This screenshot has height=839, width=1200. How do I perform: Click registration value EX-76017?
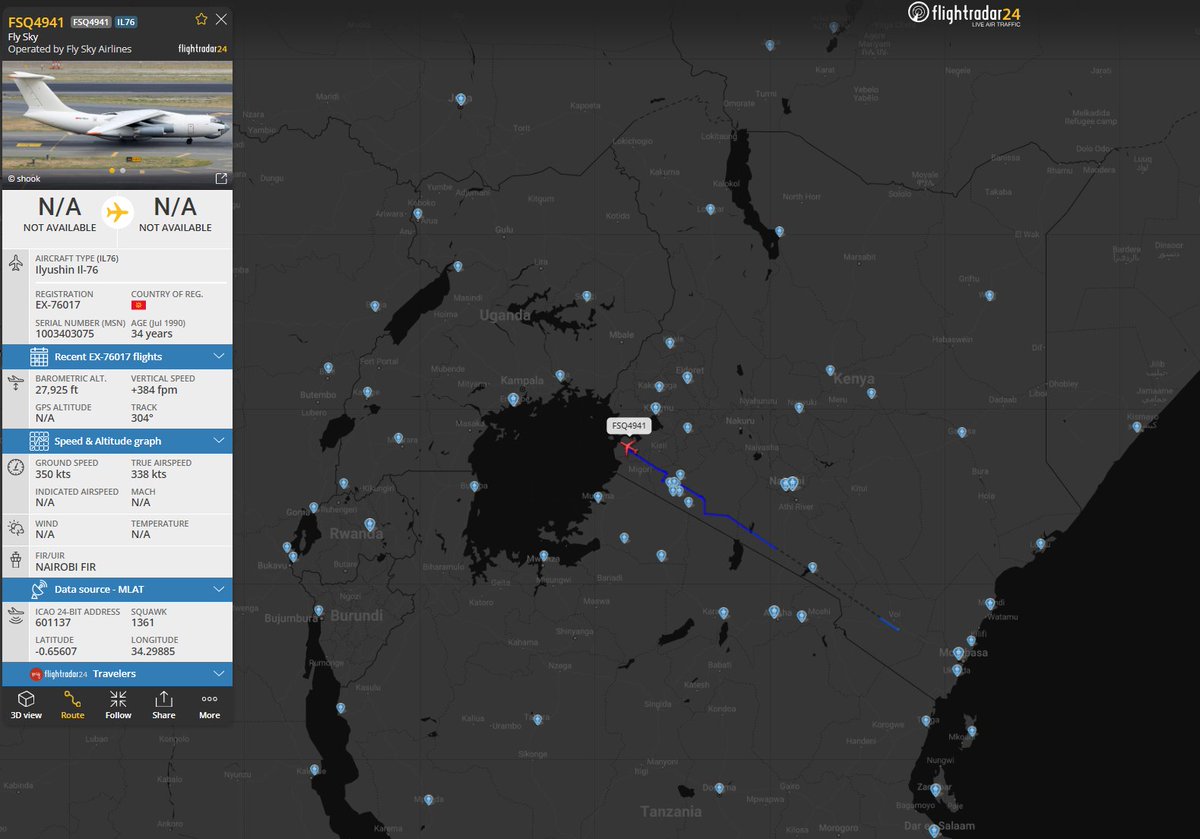pos(58,304)
